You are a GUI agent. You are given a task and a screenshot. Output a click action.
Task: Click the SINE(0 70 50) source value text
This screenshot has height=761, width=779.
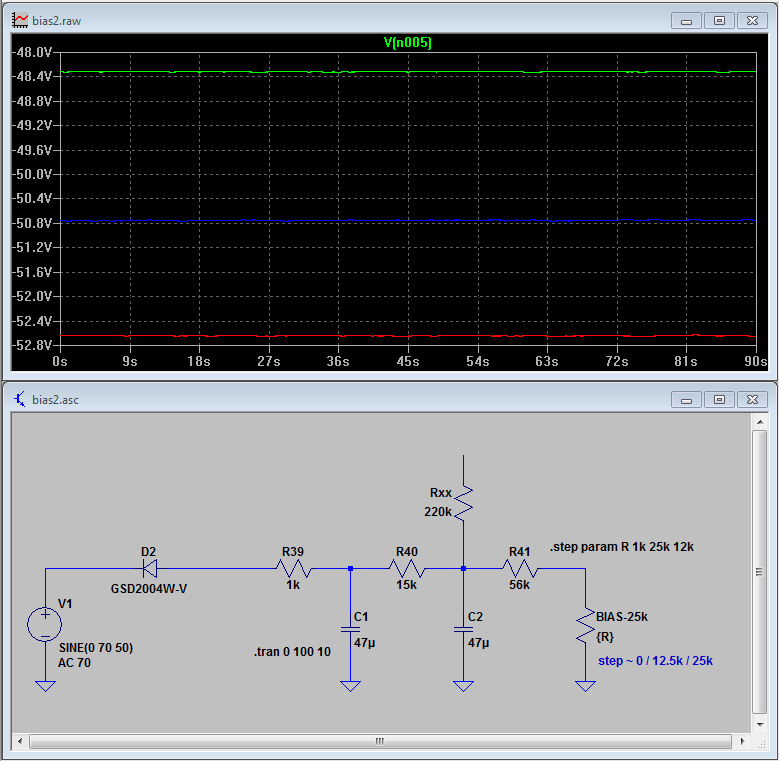pyautogui.click(x=96, y=647)
